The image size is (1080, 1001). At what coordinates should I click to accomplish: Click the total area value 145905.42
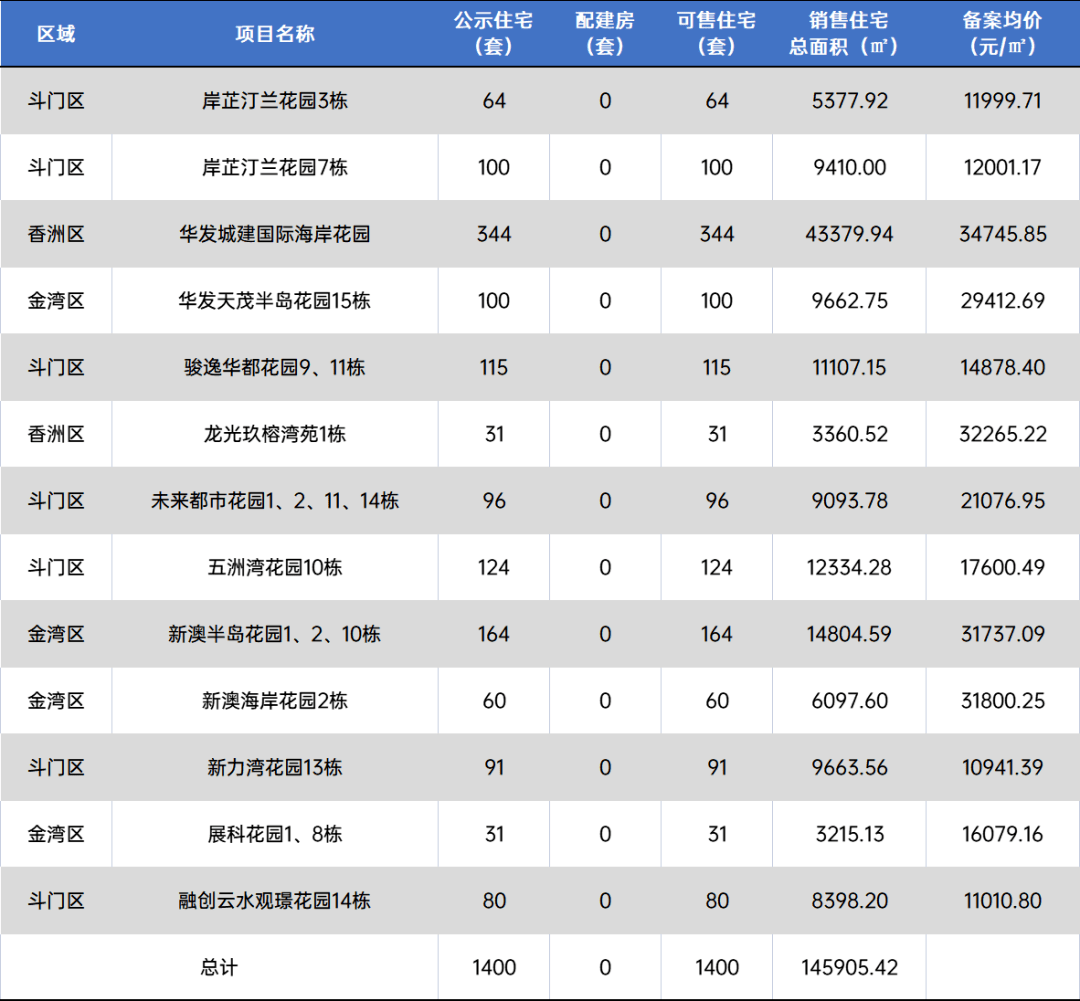click(849, 967)
